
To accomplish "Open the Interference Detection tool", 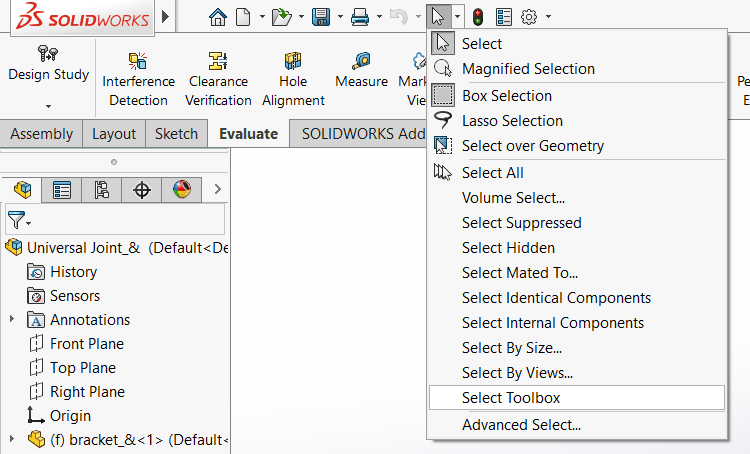I will (x=138, y=79).
